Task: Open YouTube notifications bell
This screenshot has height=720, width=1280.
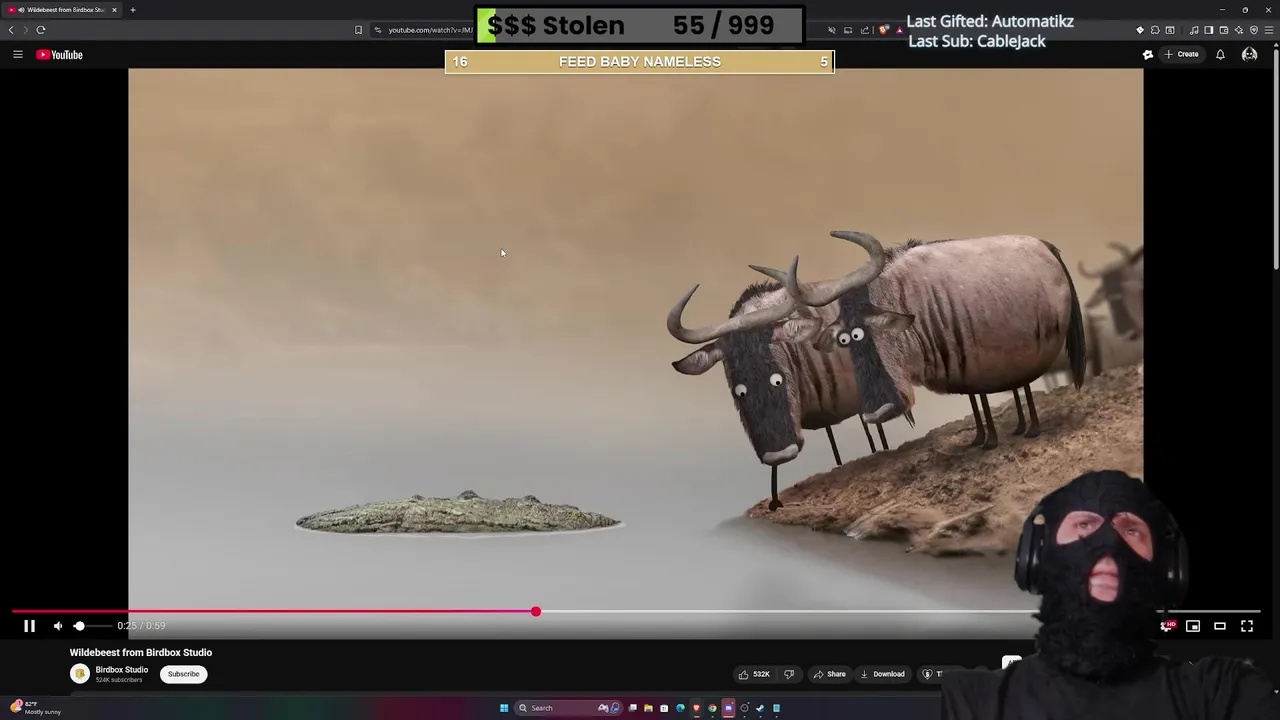Action: (x=1220, y=54)
